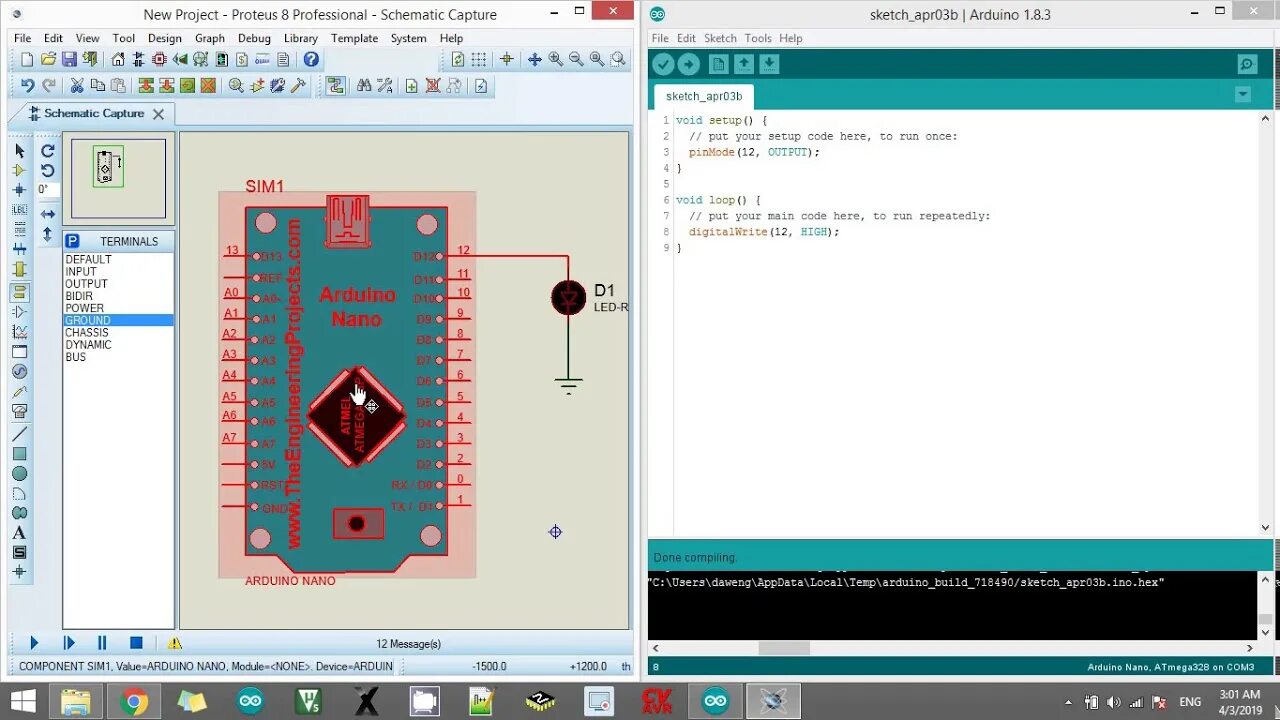Close the Schematic Capture tab
The image size is (1280, 720).
[159, 114]
